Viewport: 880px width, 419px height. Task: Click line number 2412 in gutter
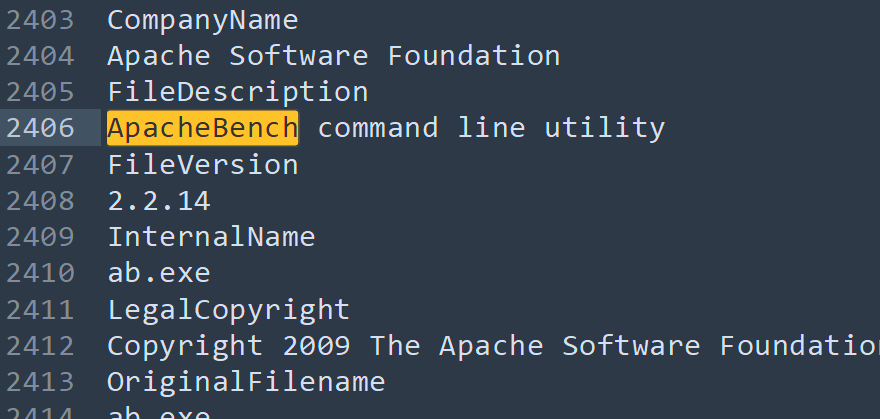40,346
